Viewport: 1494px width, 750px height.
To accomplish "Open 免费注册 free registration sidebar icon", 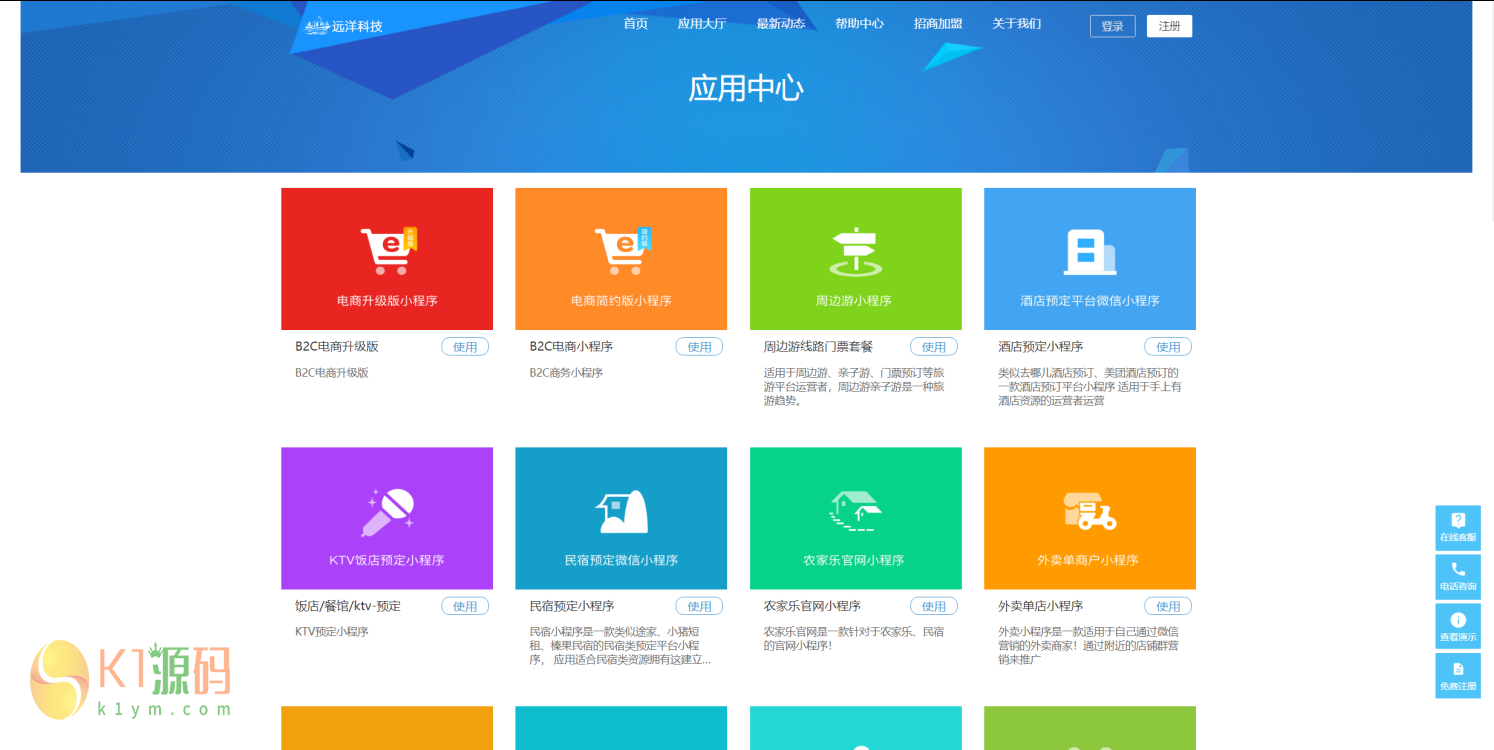I will coord(1458,675).
